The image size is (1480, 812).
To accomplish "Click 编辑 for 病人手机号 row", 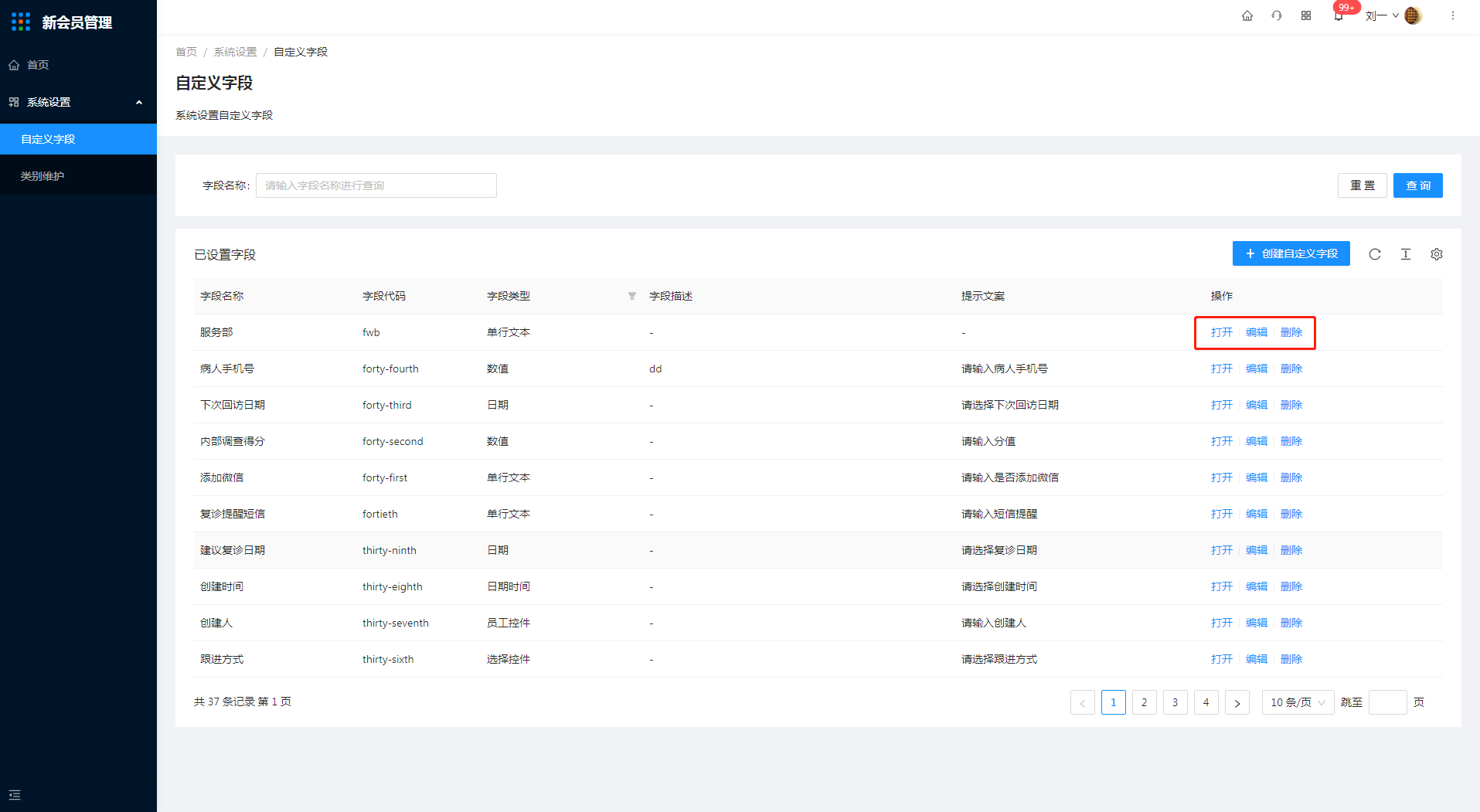I will [1257, 369].
